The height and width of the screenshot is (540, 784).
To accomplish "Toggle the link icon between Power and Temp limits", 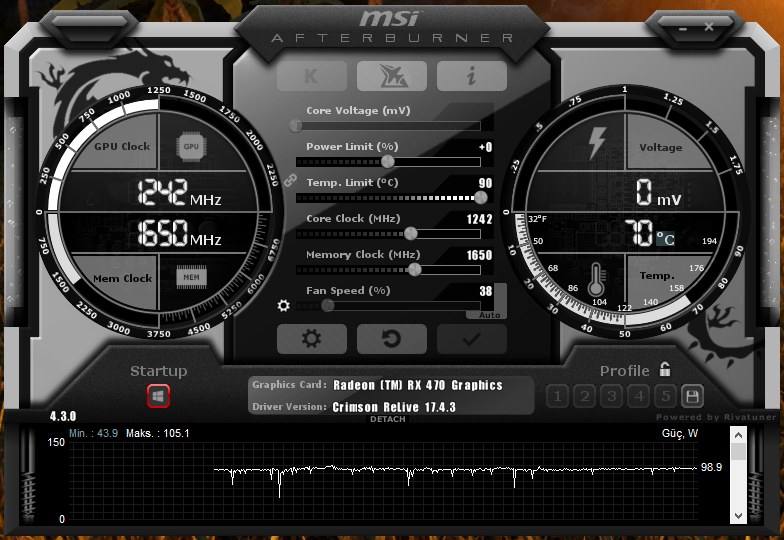I will tap(292, 180).
